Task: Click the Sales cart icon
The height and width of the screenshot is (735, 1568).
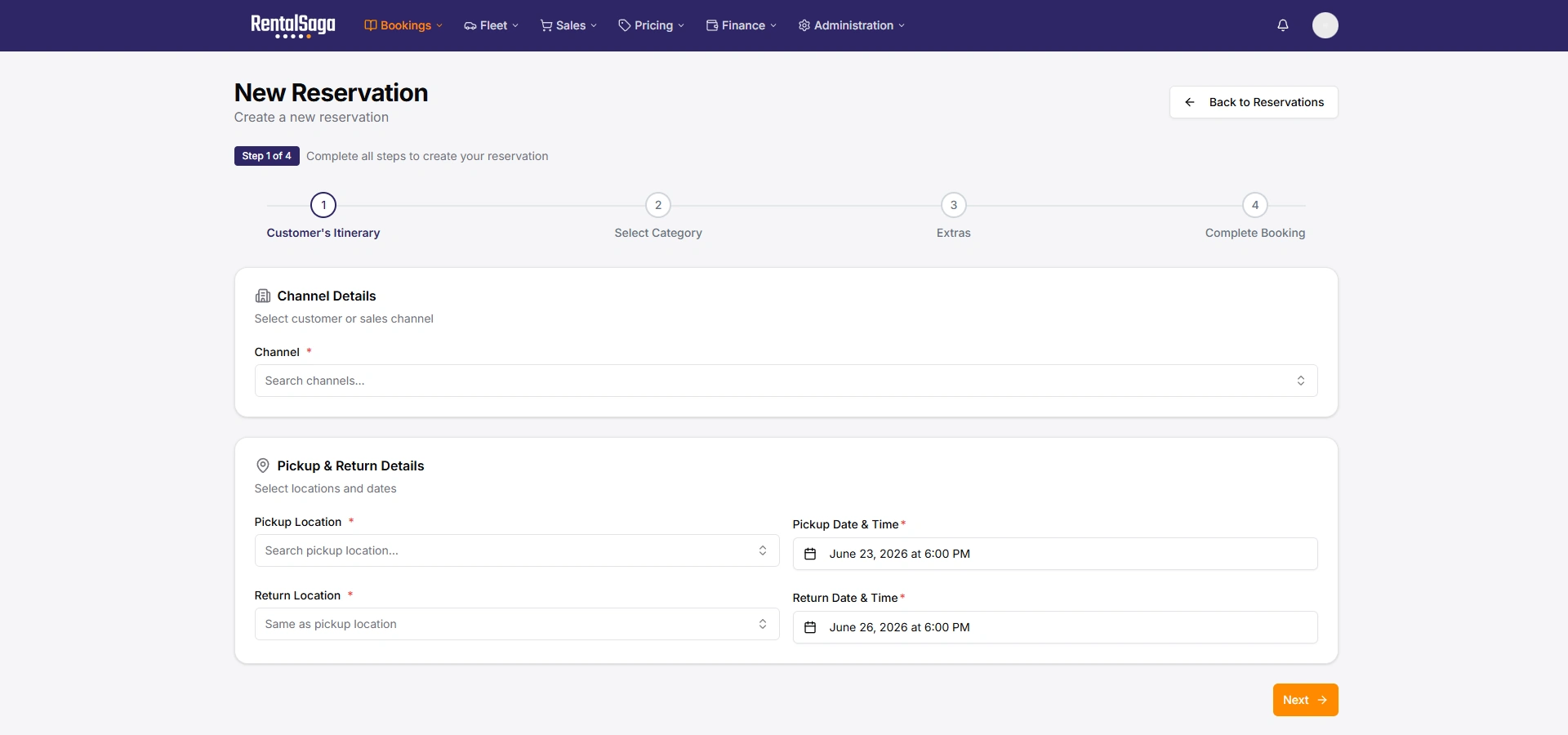Action: (x=546, y=25)
